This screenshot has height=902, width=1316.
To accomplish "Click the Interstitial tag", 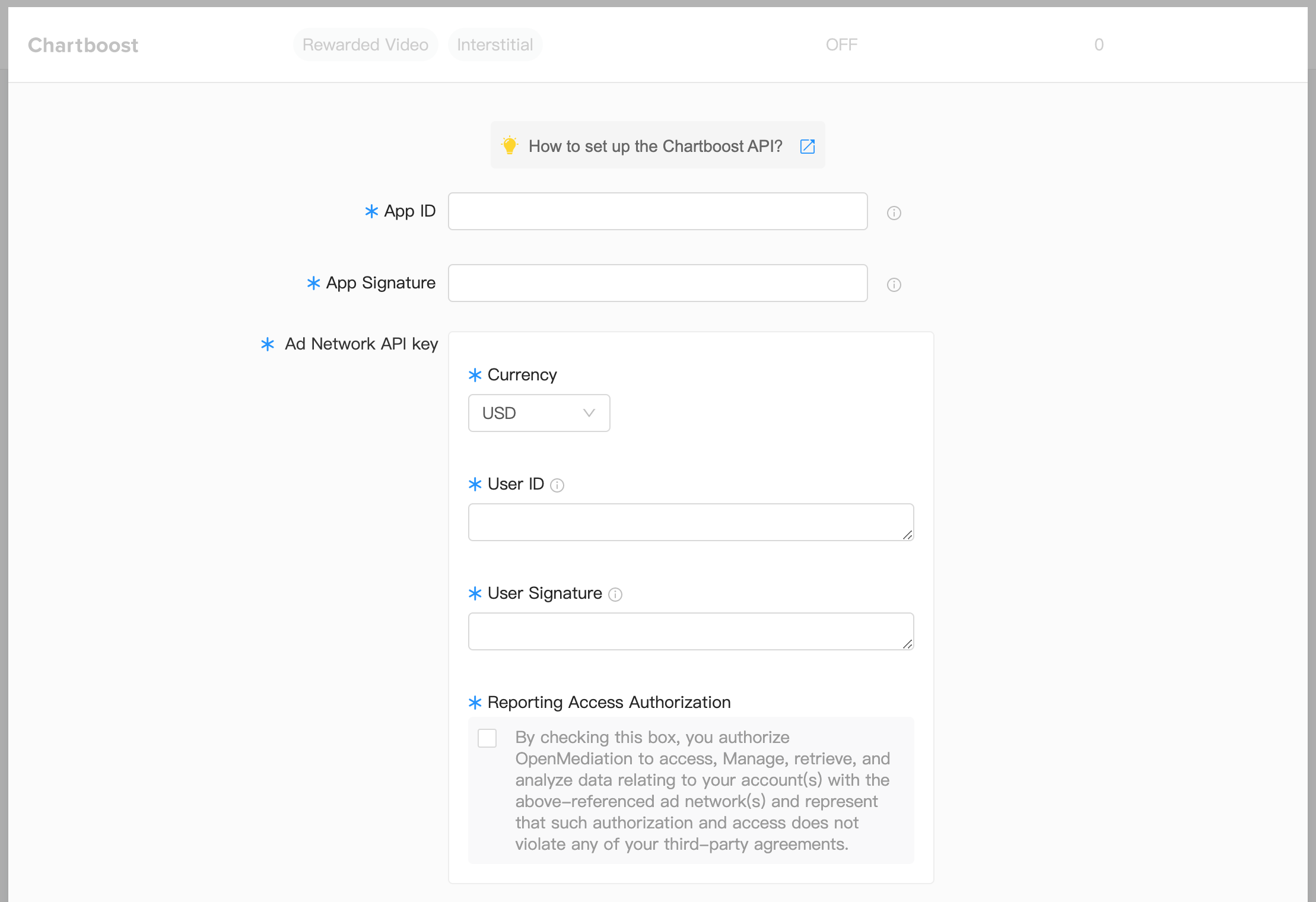I will coord(495,45).
